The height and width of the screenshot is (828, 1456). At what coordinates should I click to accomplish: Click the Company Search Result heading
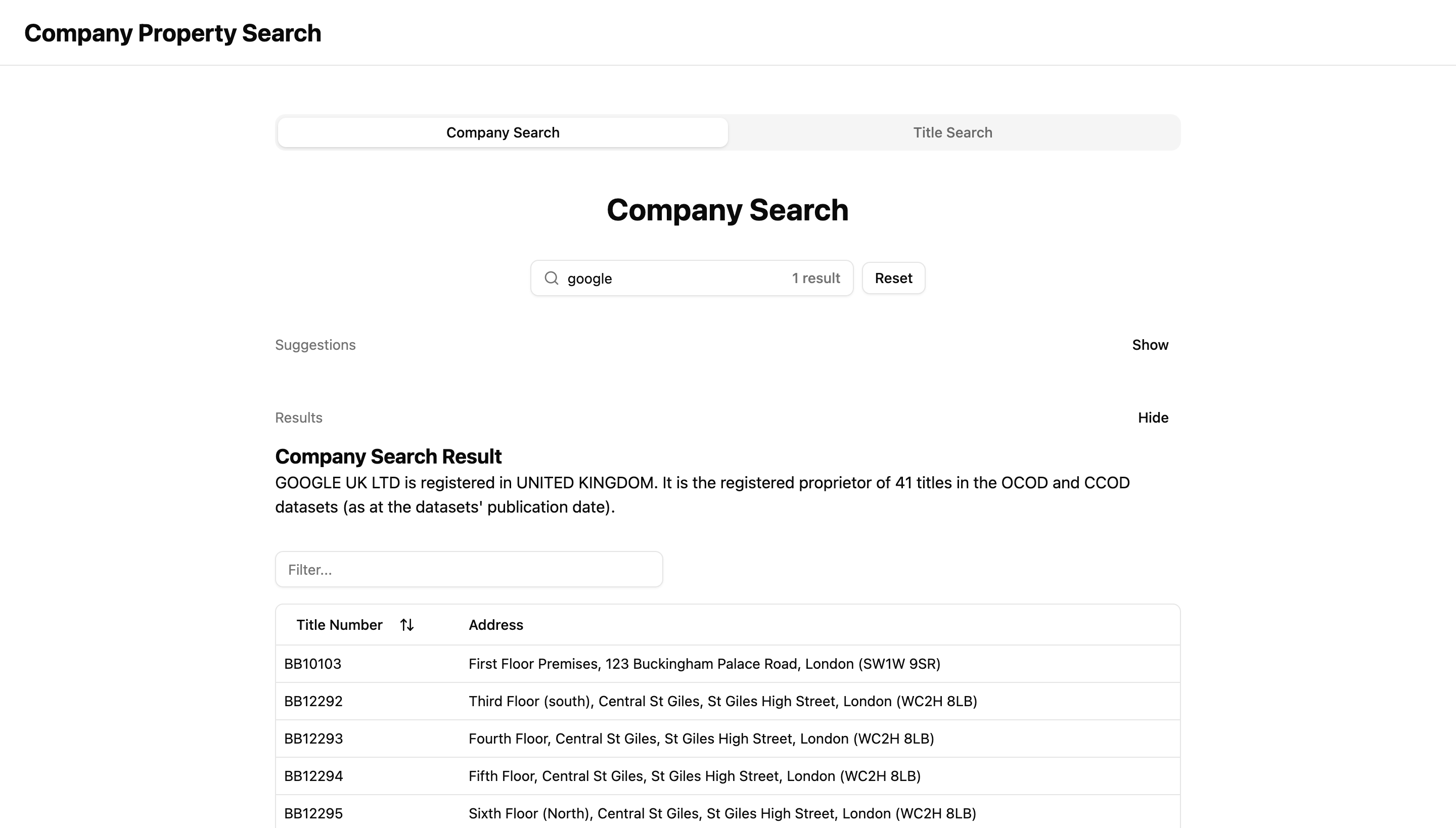coord(388,455)
